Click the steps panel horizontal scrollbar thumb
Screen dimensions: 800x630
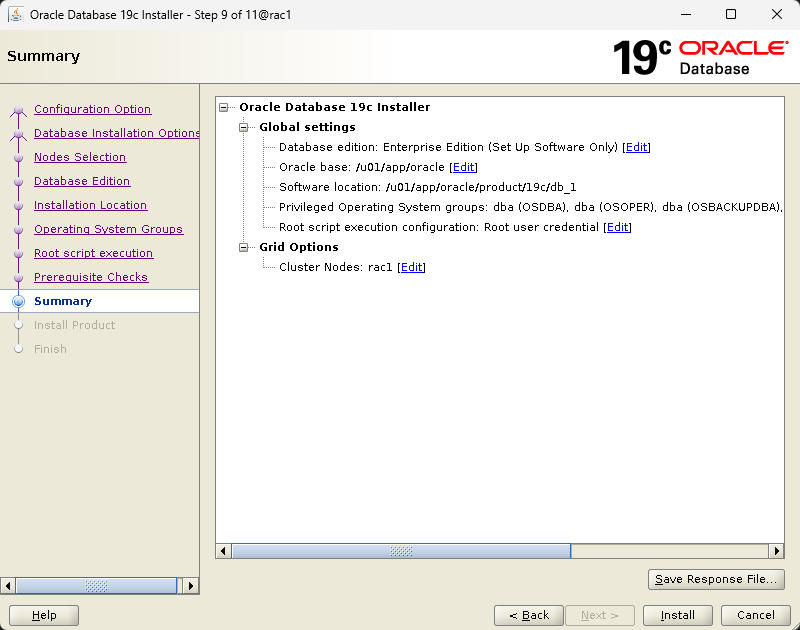(96, 586)
